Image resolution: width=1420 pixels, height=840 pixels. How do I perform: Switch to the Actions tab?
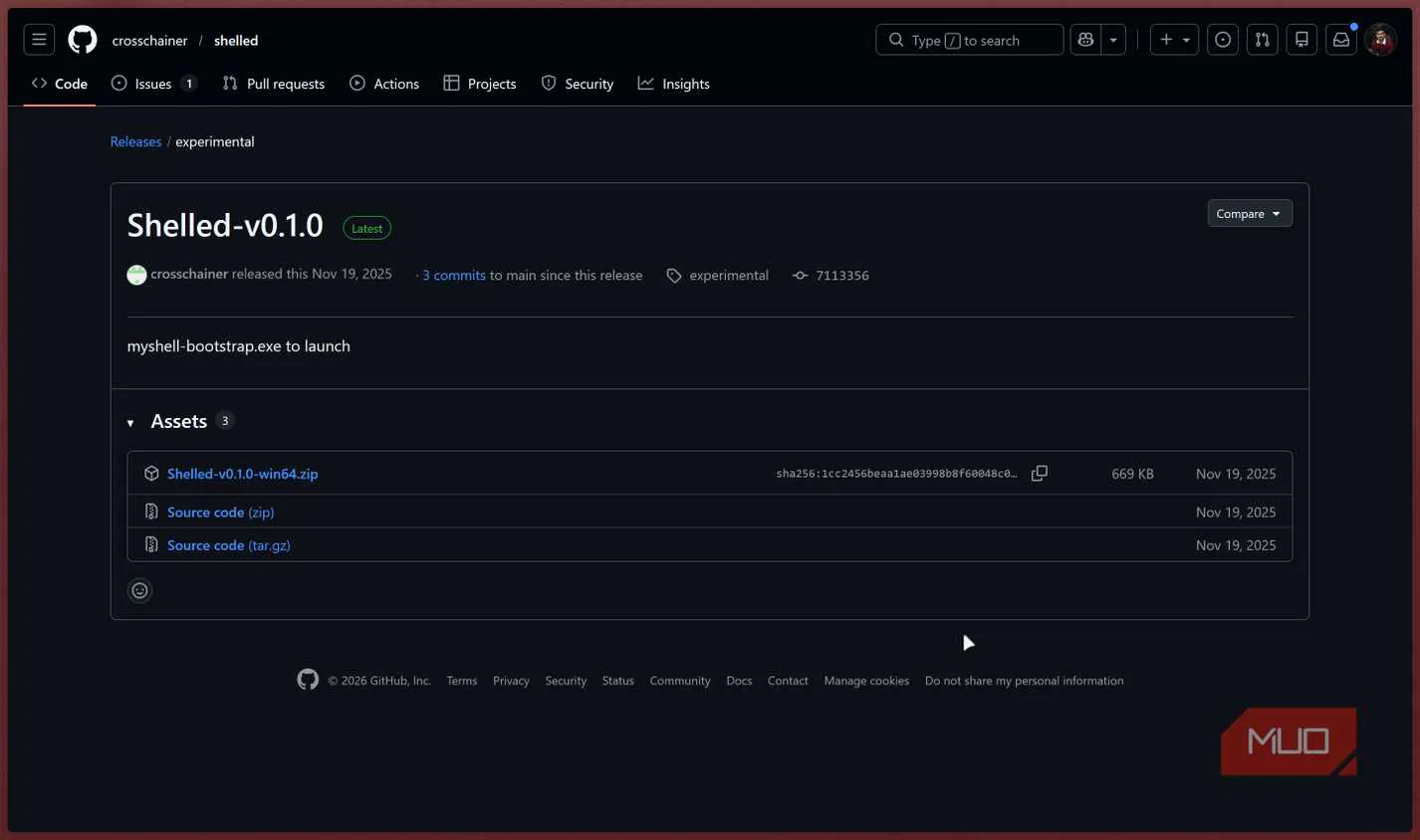384,84
